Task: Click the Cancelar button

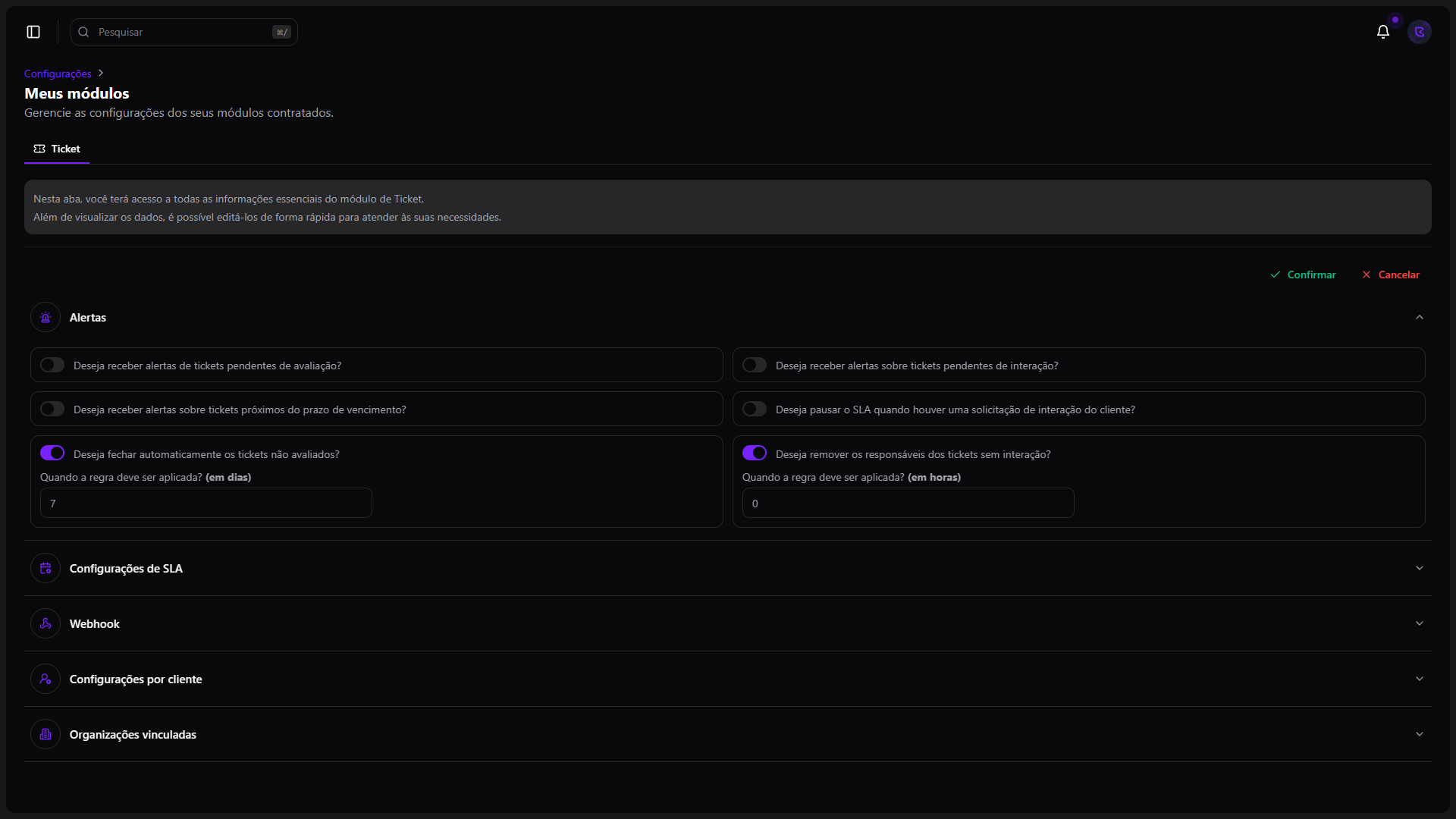Action: click(1390, 275)
